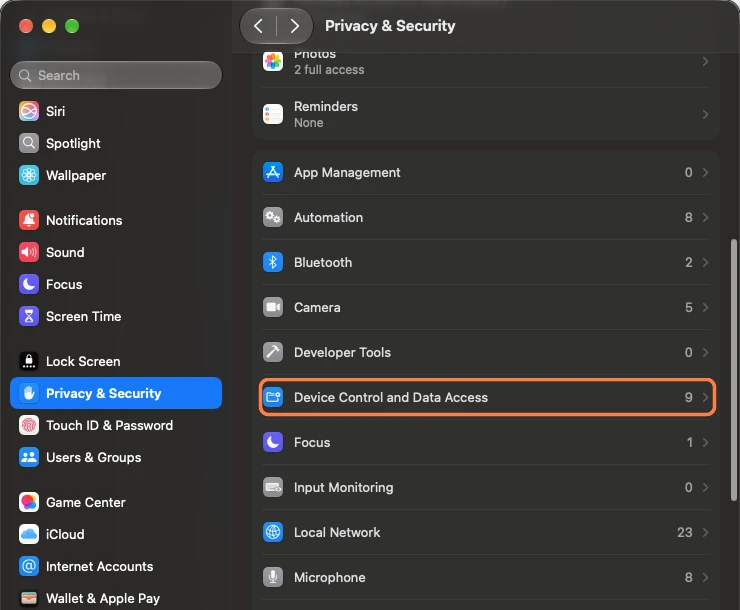
Task: Select the Users & Groups icon
Action: (29, 457)
